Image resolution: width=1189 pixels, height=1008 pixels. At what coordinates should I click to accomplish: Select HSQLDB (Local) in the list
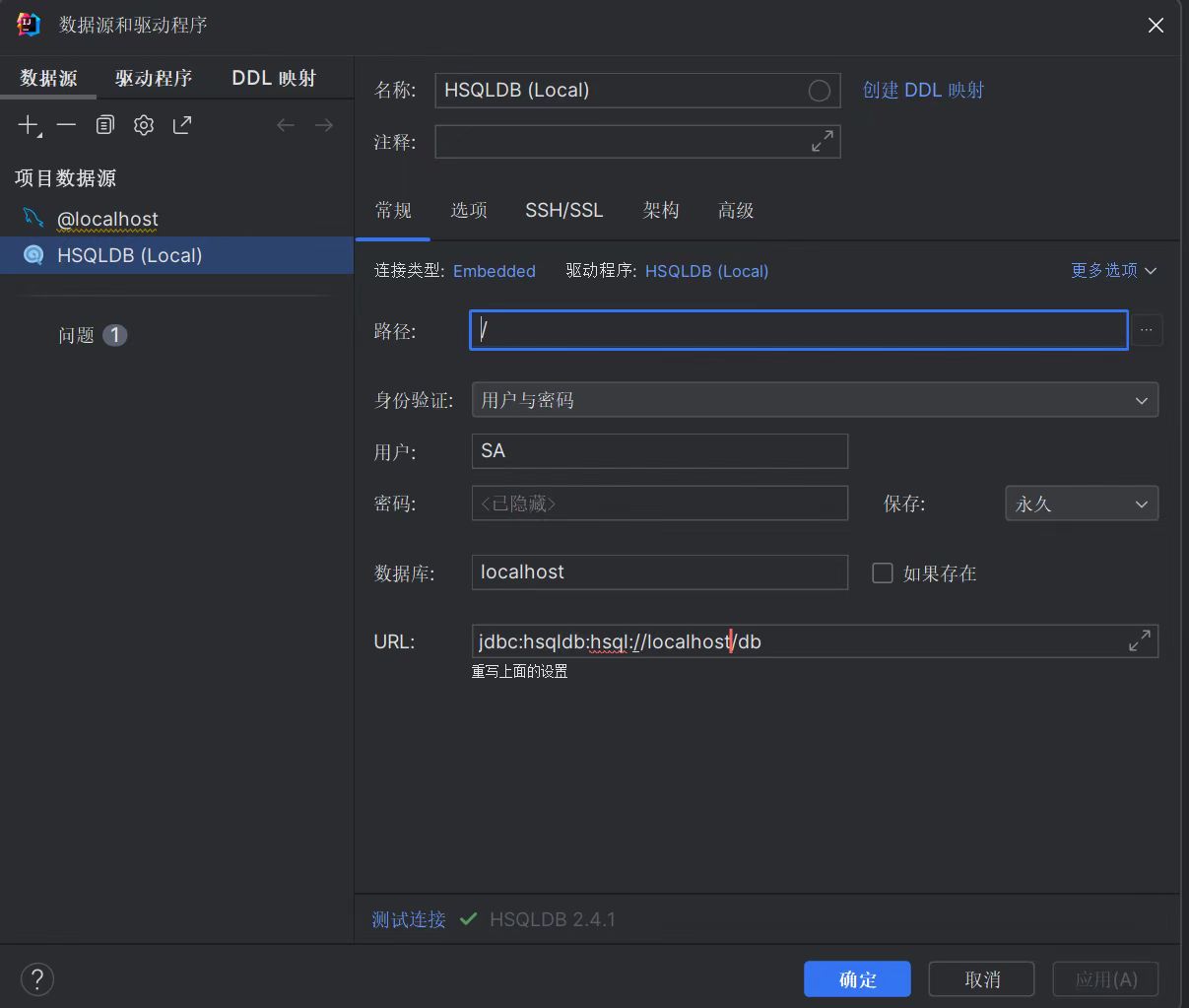click(177, 255)
